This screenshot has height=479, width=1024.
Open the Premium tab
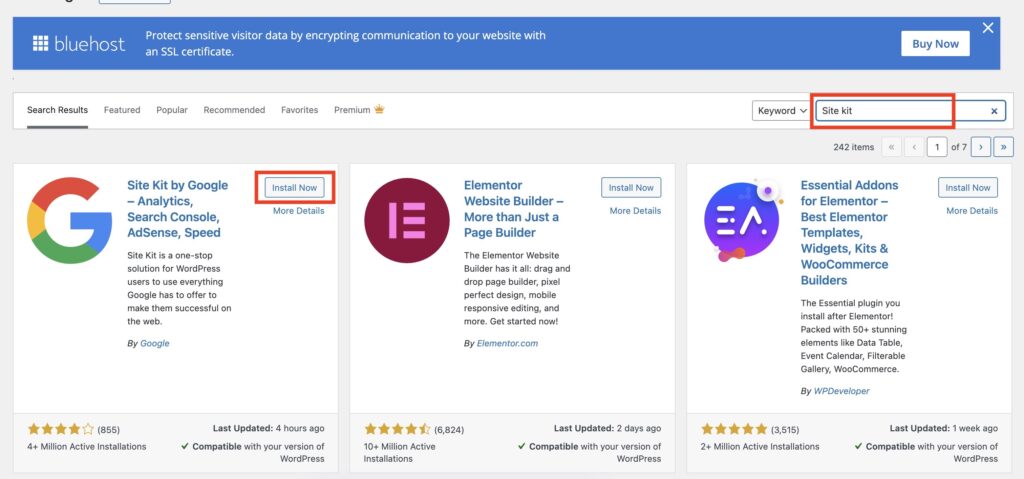(359, 110)
